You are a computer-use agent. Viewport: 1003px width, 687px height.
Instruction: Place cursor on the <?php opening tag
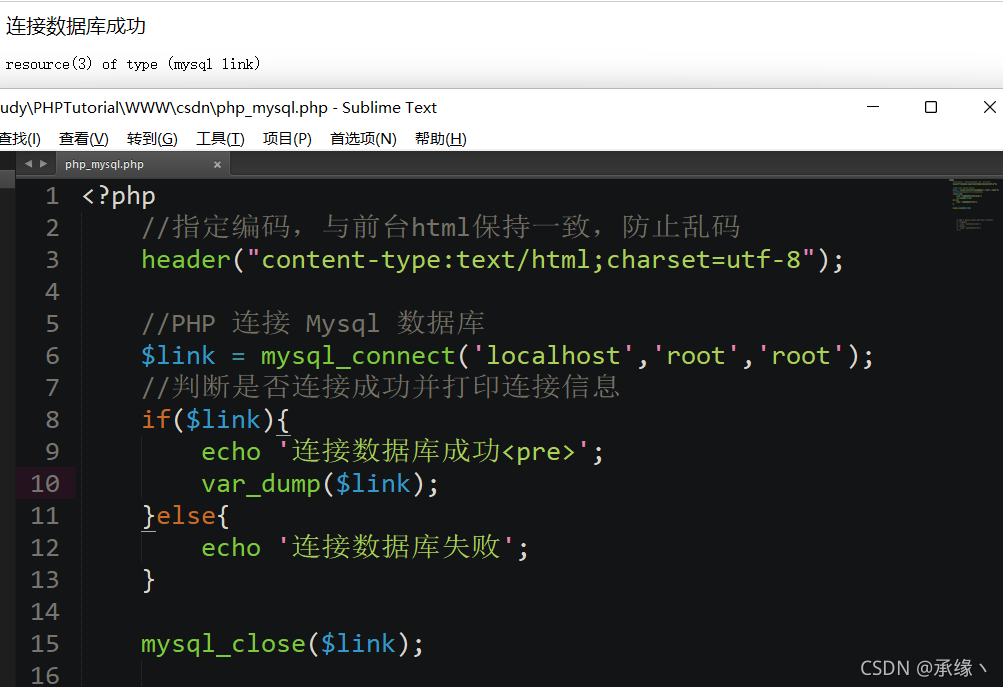pyautogui.click(x=118, y=196)
